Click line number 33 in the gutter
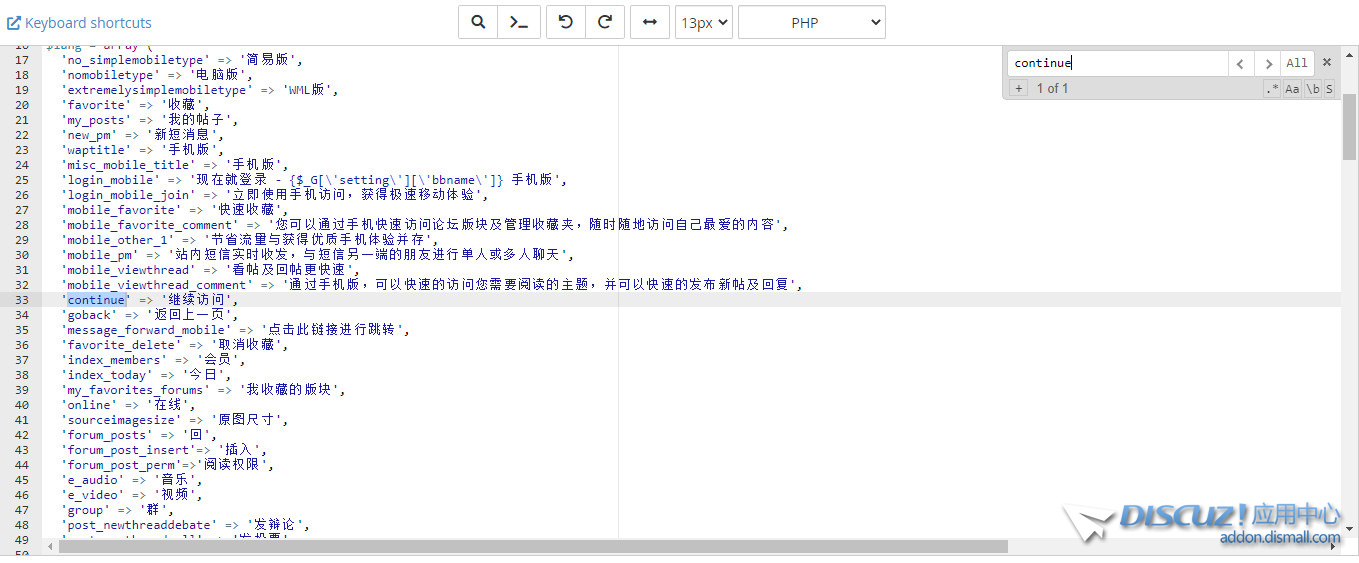 (21, 300)
